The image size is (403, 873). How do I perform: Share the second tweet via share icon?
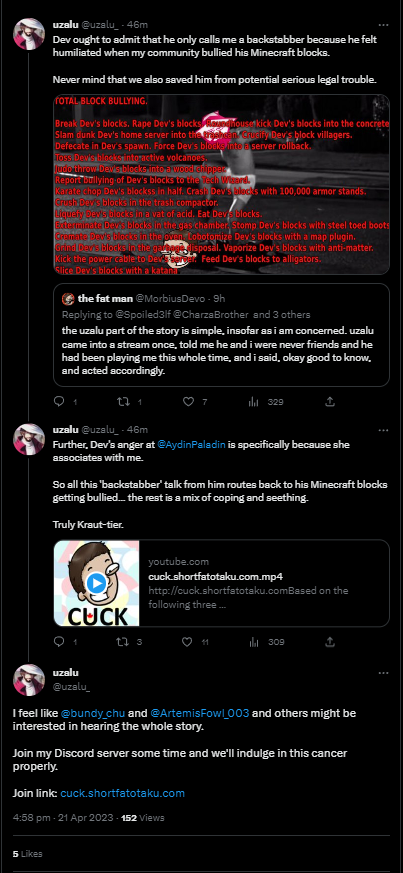tap(330, 642)
